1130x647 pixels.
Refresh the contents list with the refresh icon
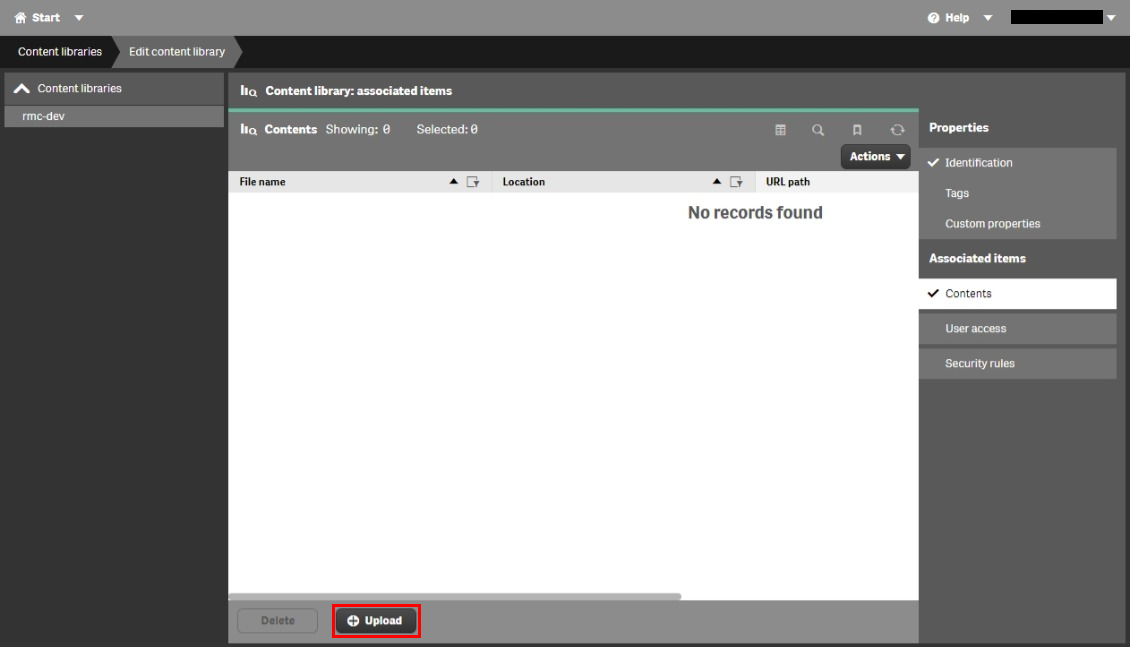click(x=896, y=129)
